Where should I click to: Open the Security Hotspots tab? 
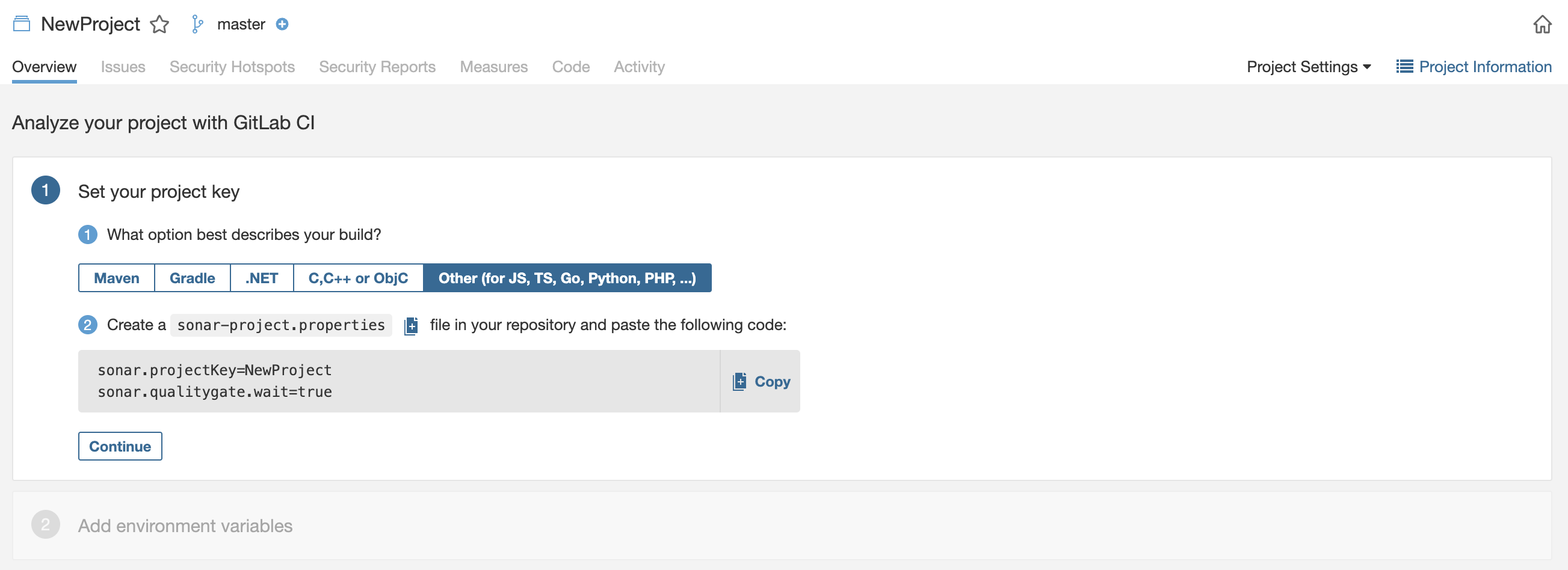[232, 67]
